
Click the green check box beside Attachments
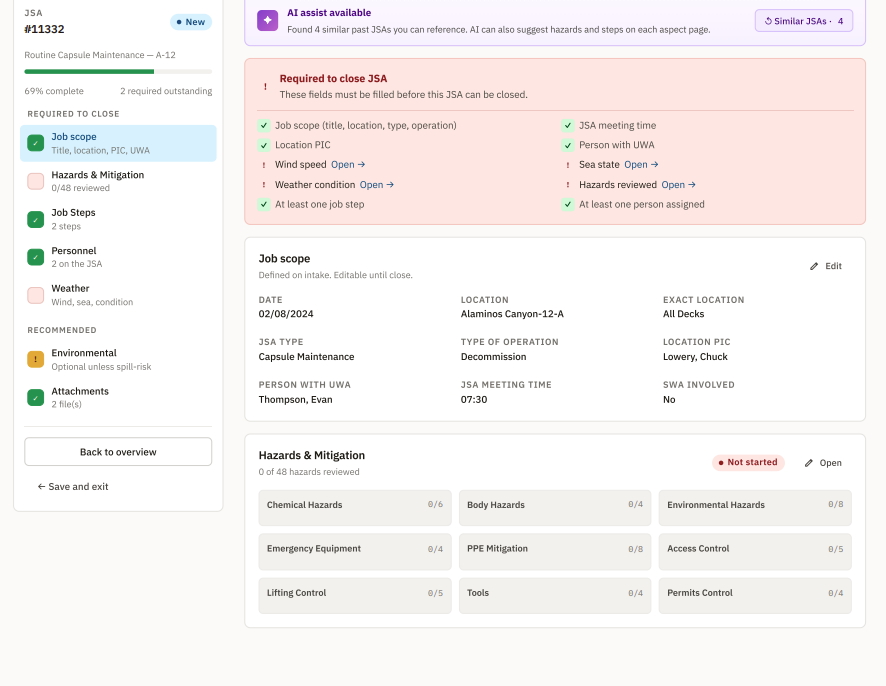(36, 397)
